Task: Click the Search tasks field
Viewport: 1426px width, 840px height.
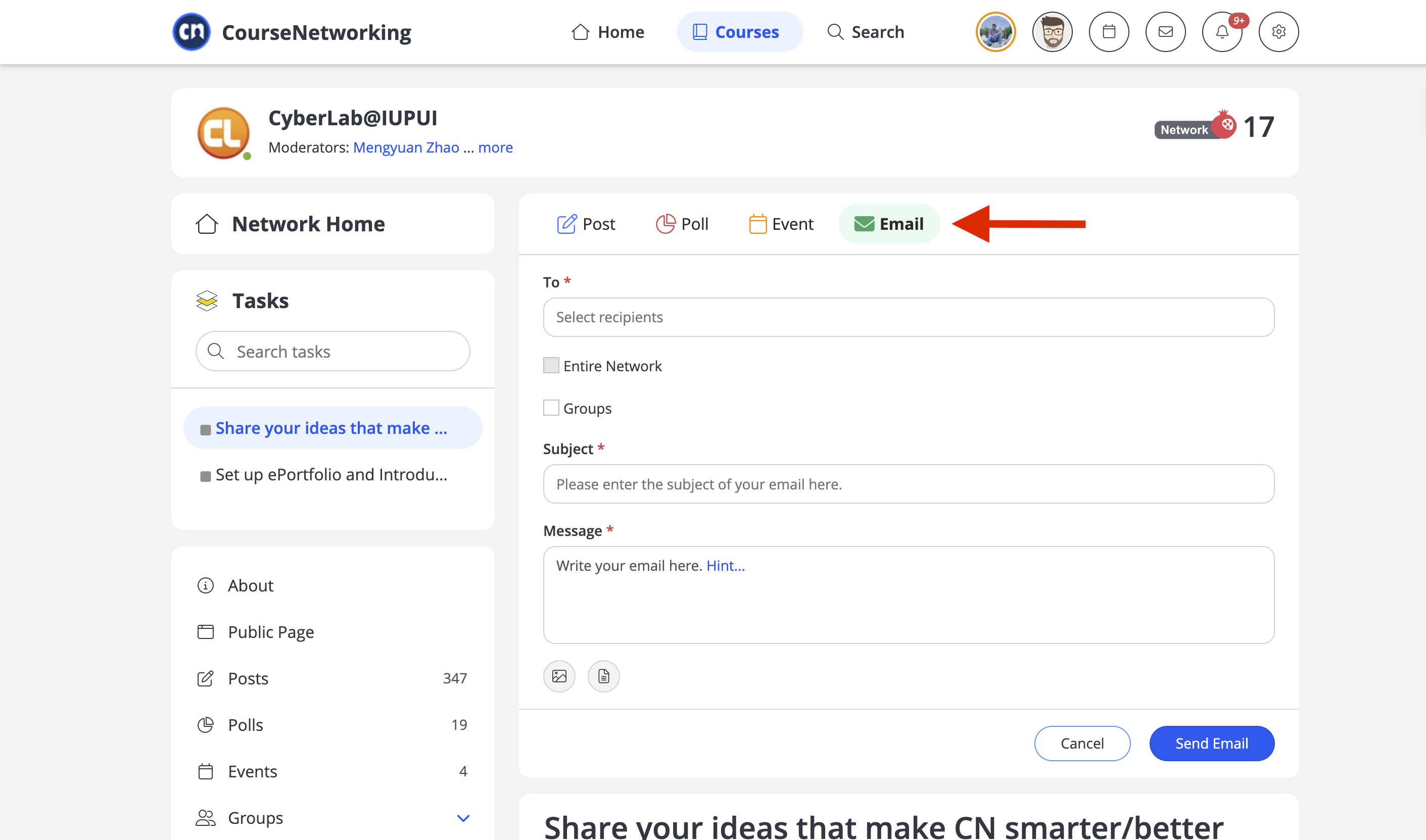Action: coord(333,351)
